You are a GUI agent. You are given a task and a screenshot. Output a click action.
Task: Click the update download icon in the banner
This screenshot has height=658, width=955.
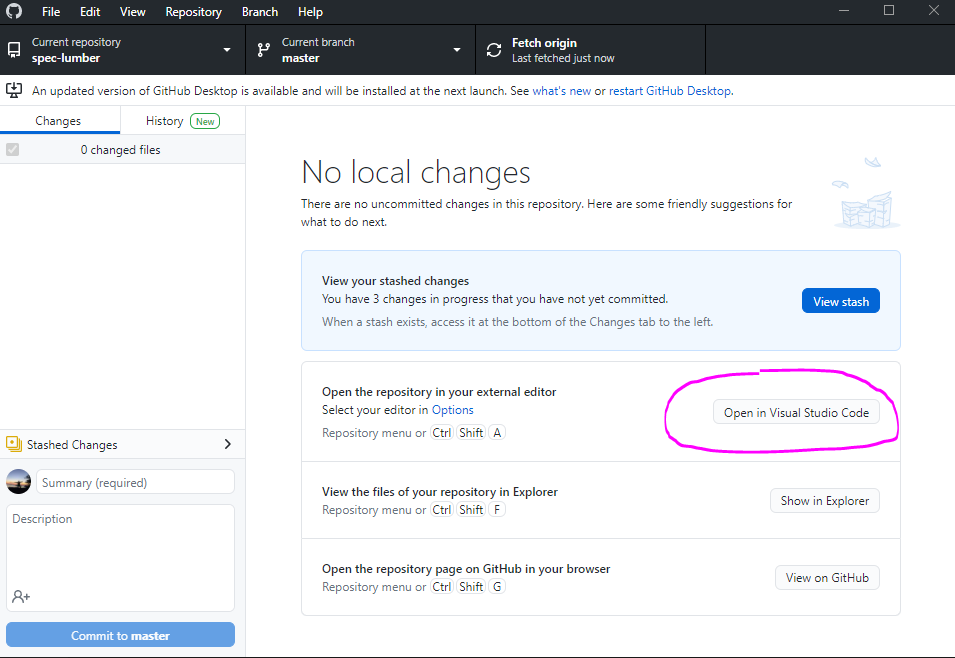14,90
